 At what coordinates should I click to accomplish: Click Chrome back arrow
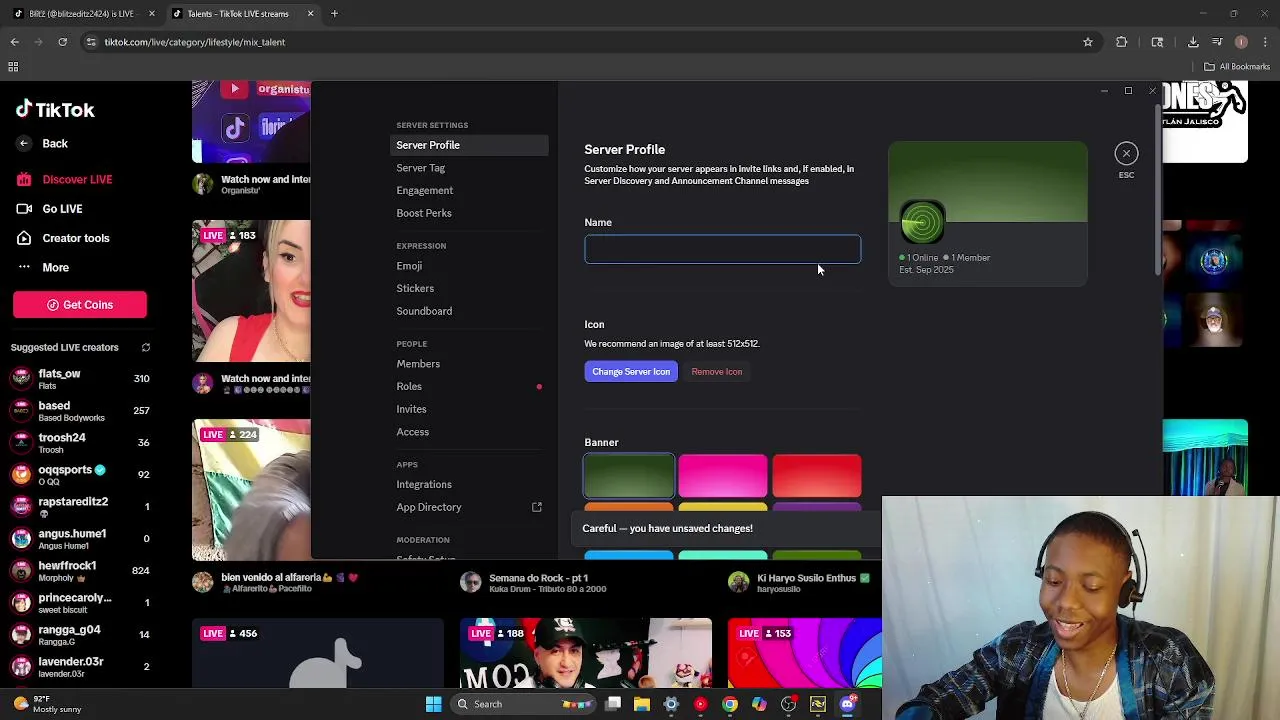[14, 42]
